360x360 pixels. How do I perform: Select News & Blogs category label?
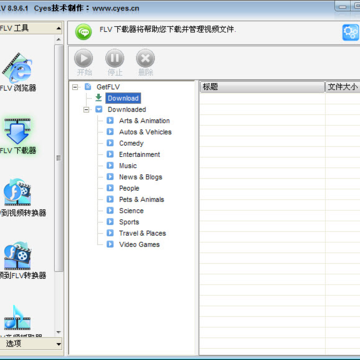[x=140, y=177]
